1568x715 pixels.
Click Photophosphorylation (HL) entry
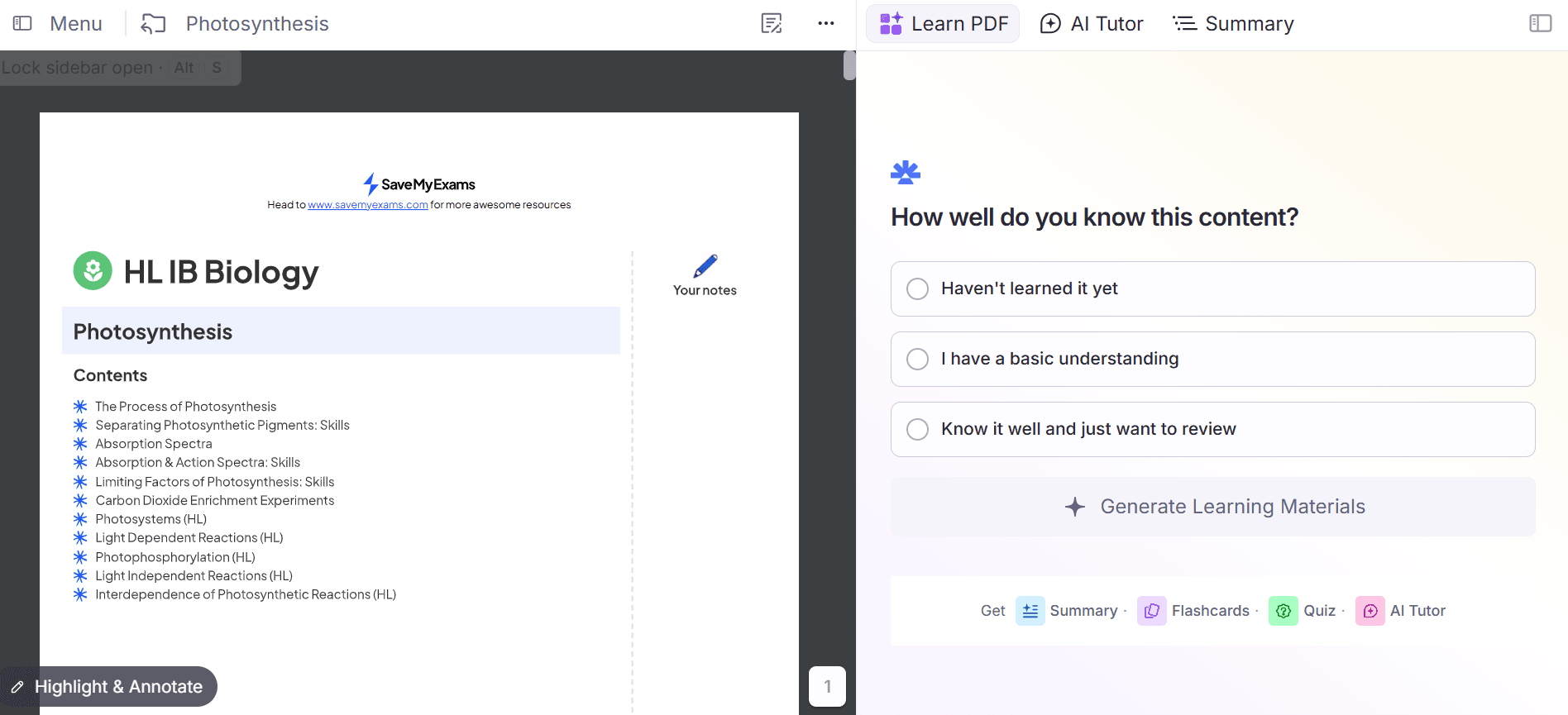pyautogui.click(x=174, y=557)
